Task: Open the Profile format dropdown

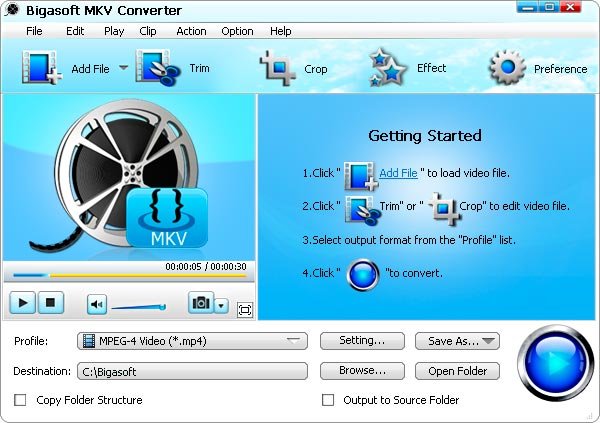Action: coord(192,341)
